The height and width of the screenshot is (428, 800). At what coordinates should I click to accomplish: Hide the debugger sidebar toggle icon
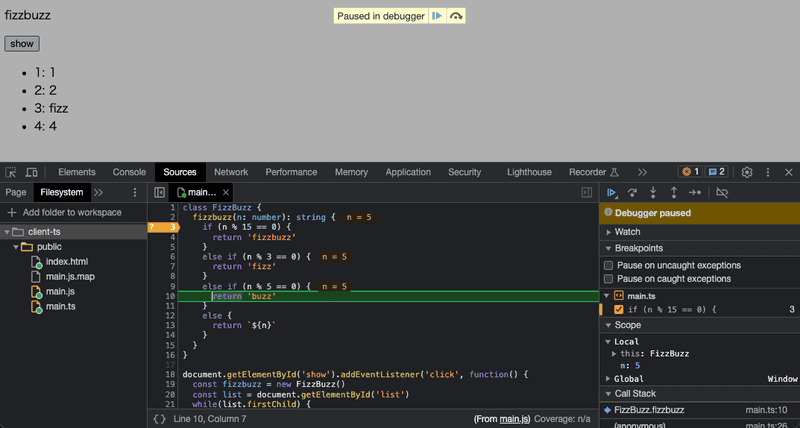(x=587, y=192)
